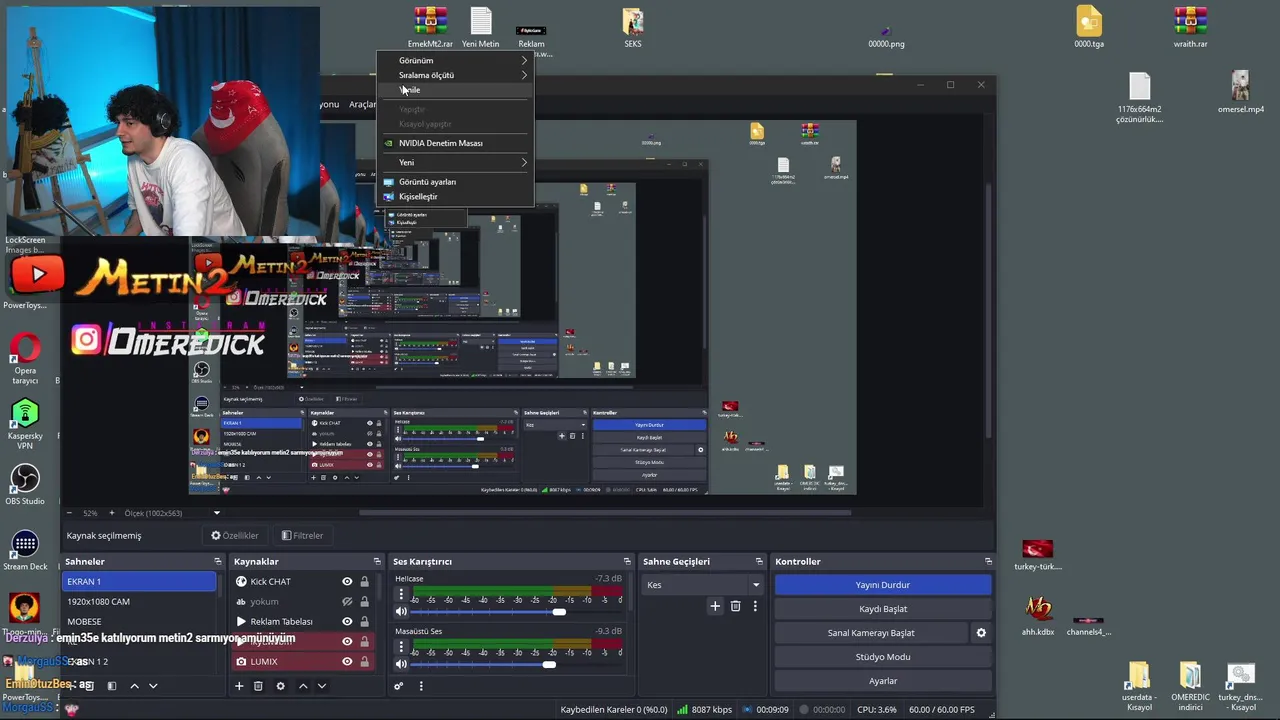Image resolution: width=1280 pixels, height=720 pixels.
Task: Hide the Kick CHAT source
Action: [x=347, y=582]
